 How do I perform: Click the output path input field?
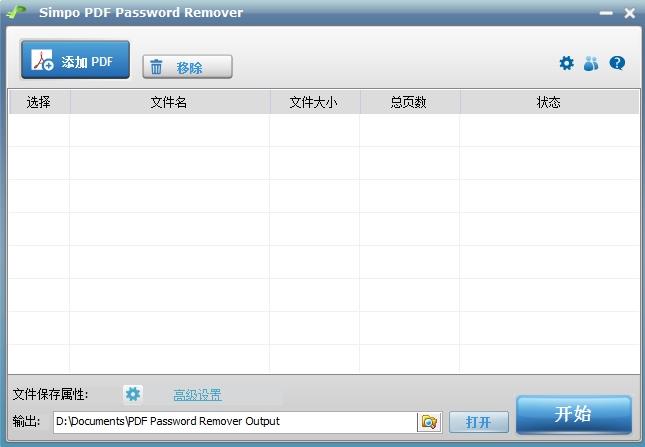(x=234, y=422)
